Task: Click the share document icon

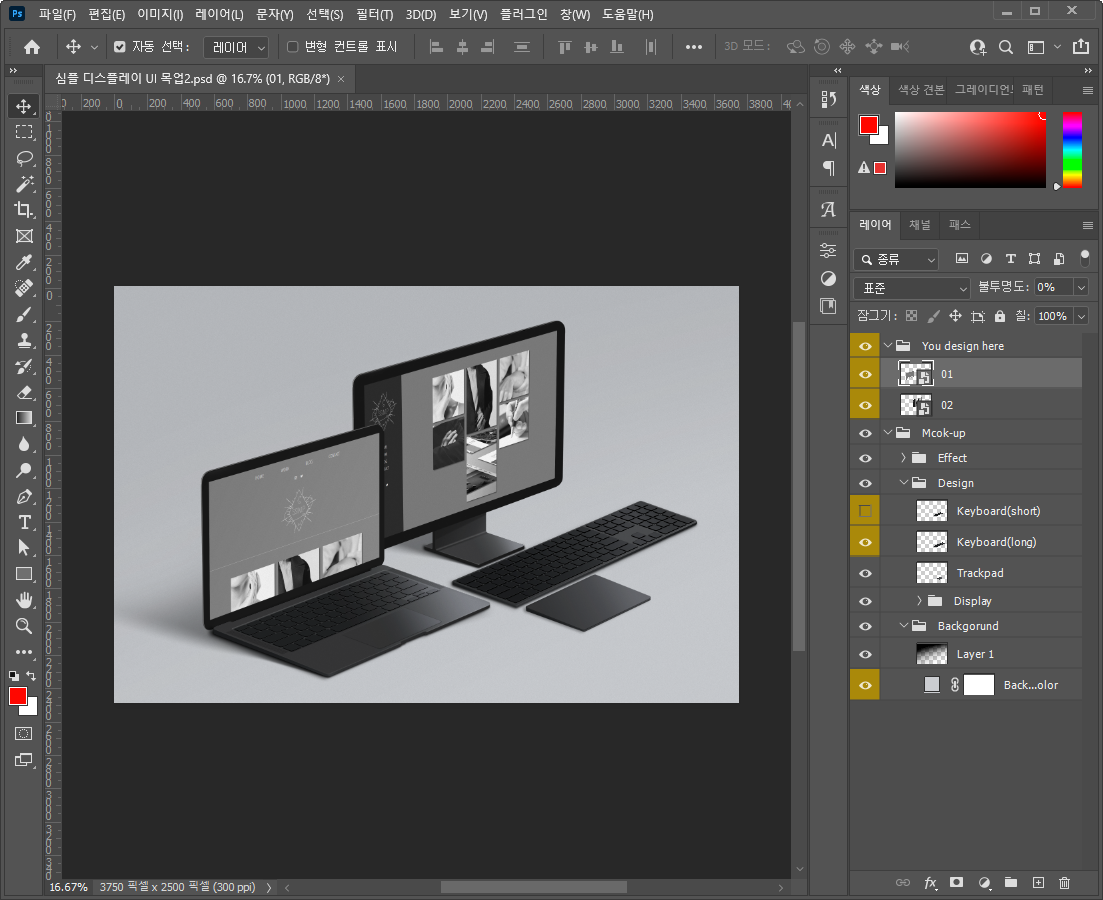Action: click(1080, 46)
